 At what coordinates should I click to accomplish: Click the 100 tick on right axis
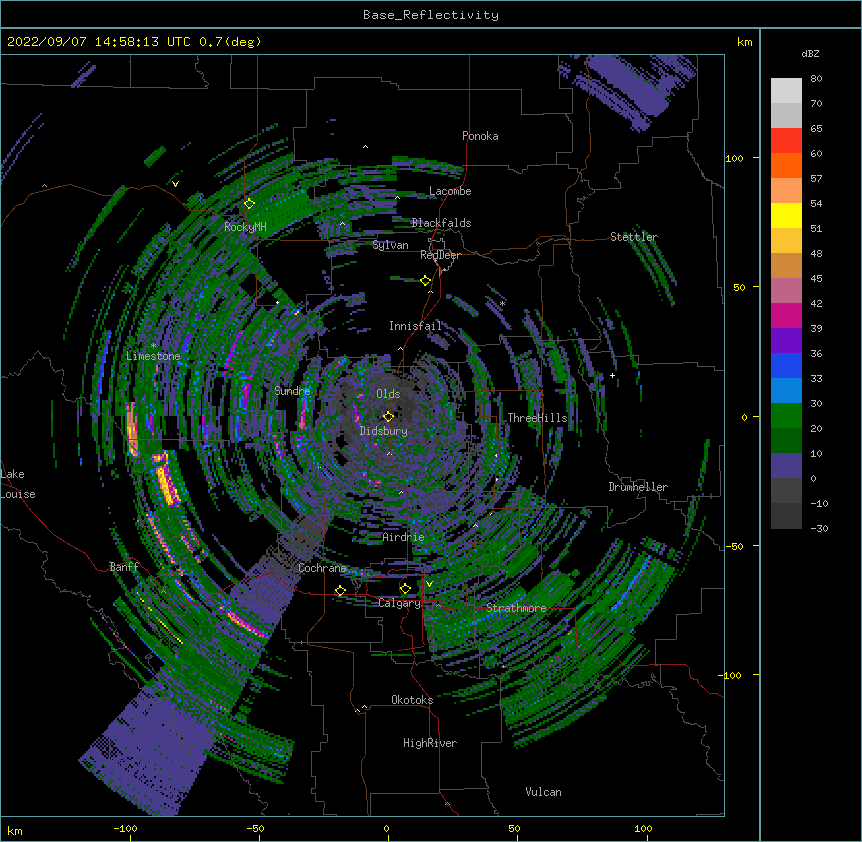pyautogui.click(x=734, y=158)
